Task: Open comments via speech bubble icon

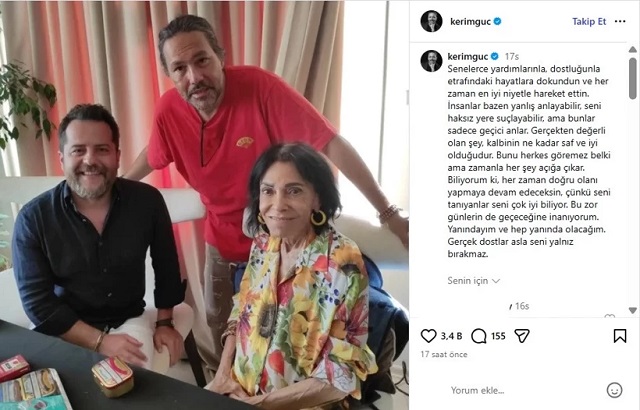Action: pos(478,336)
